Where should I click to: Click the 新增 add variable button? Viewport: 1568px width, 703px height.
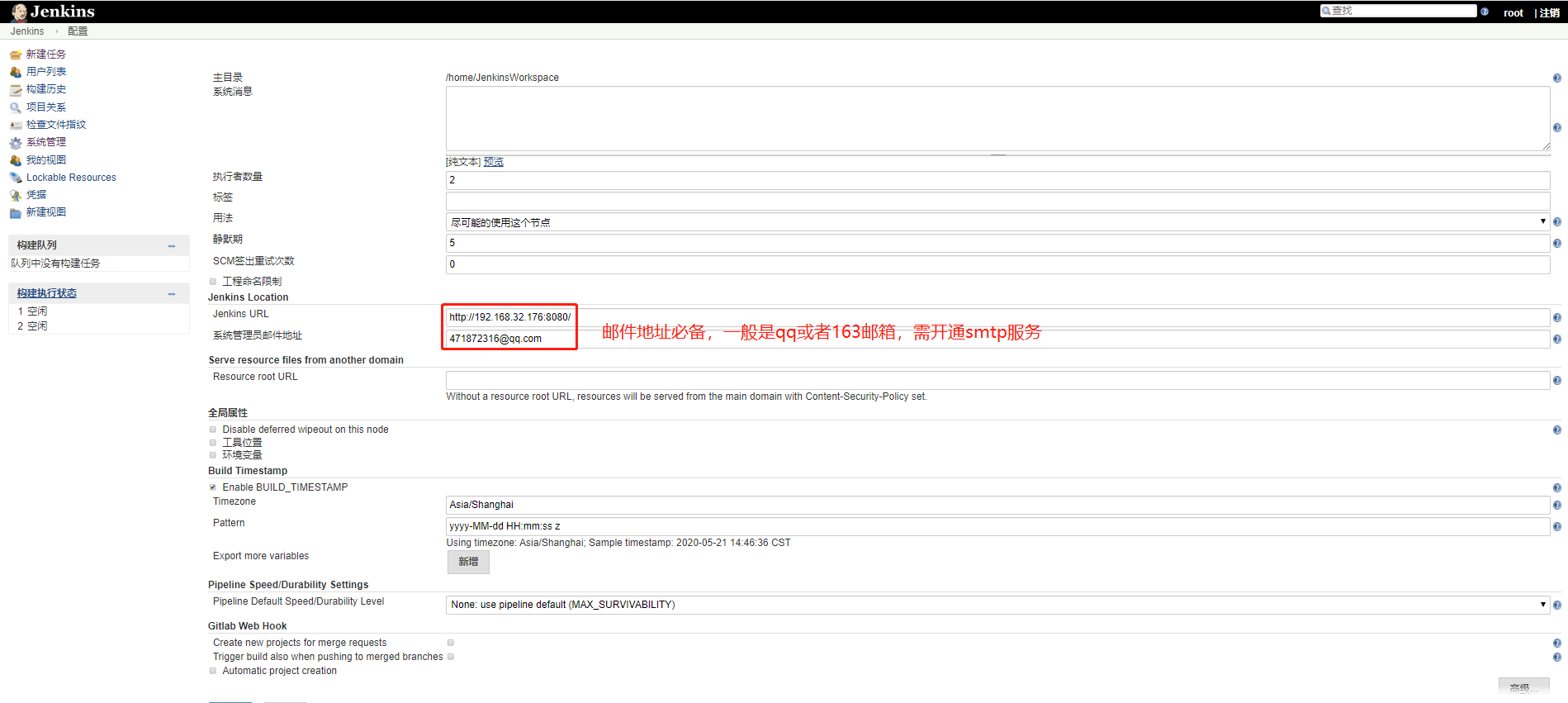click(x=468, y=562)
